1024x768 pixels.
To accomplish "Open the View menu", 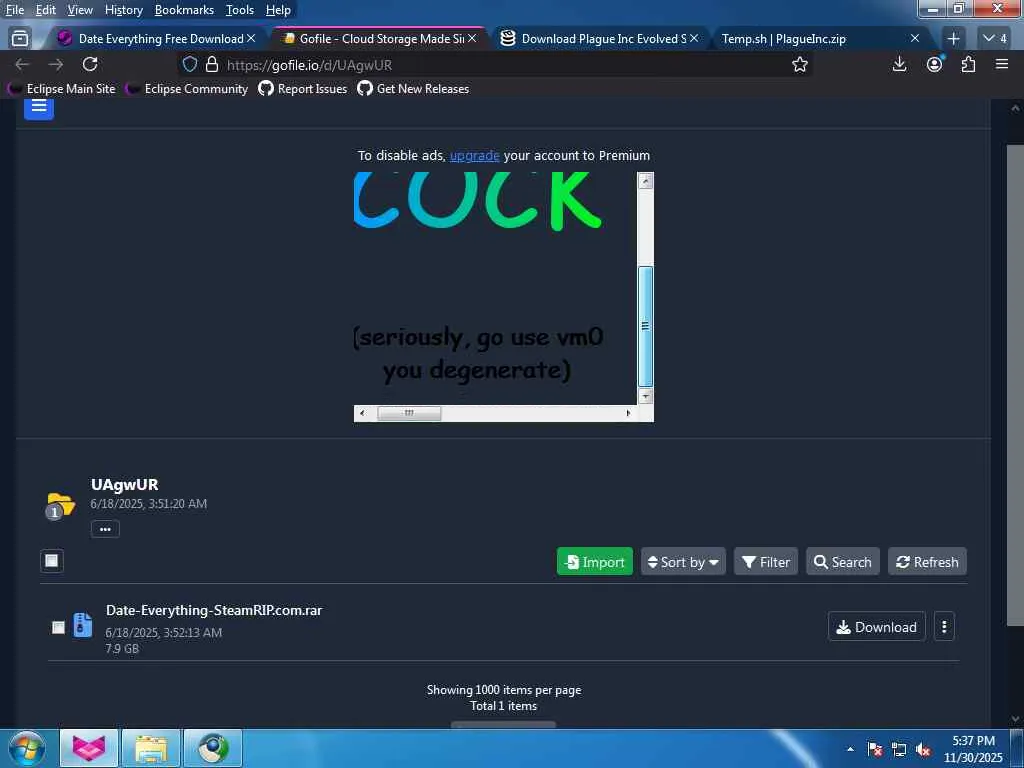I will [80, 10].
